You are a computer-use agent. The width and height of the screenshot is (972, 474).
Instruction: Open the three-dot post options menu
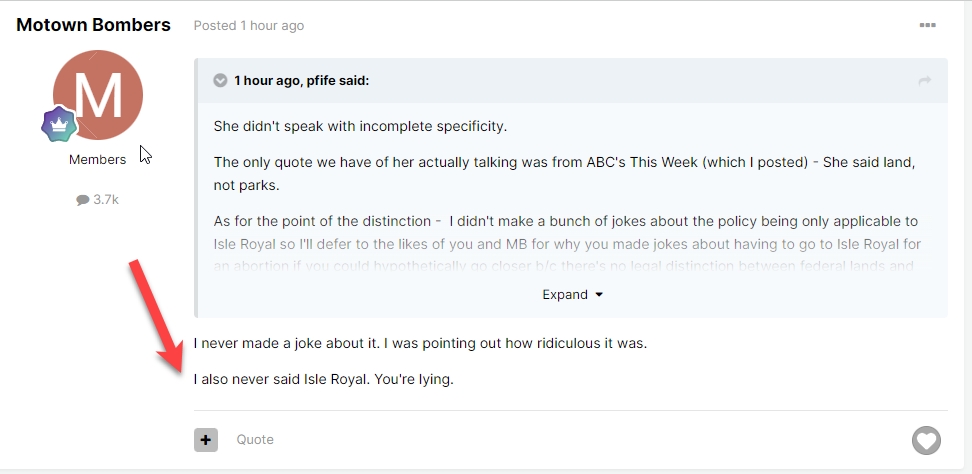(x=927, y=25)
